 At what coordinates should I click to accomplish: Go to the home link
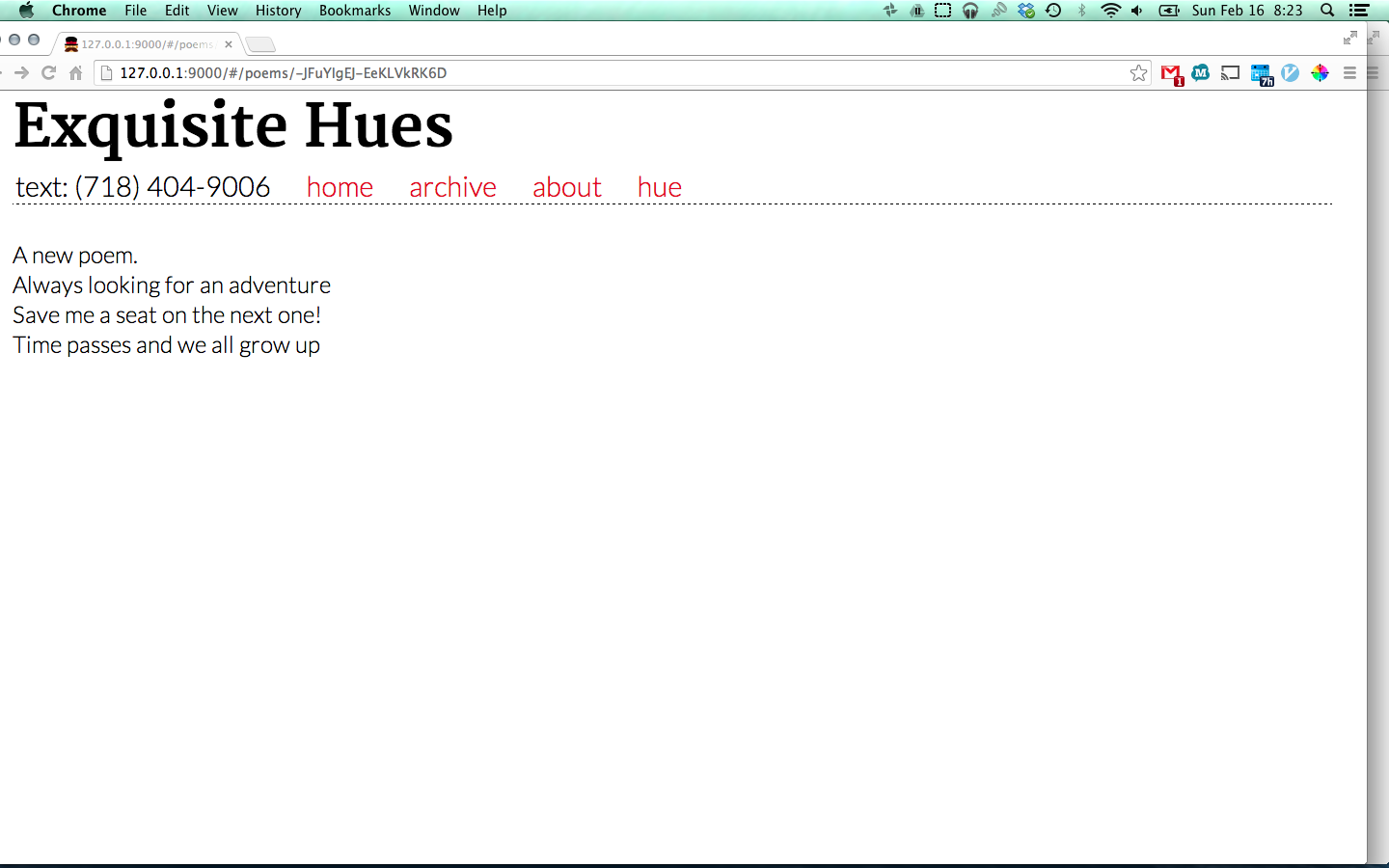click(340, 187)
